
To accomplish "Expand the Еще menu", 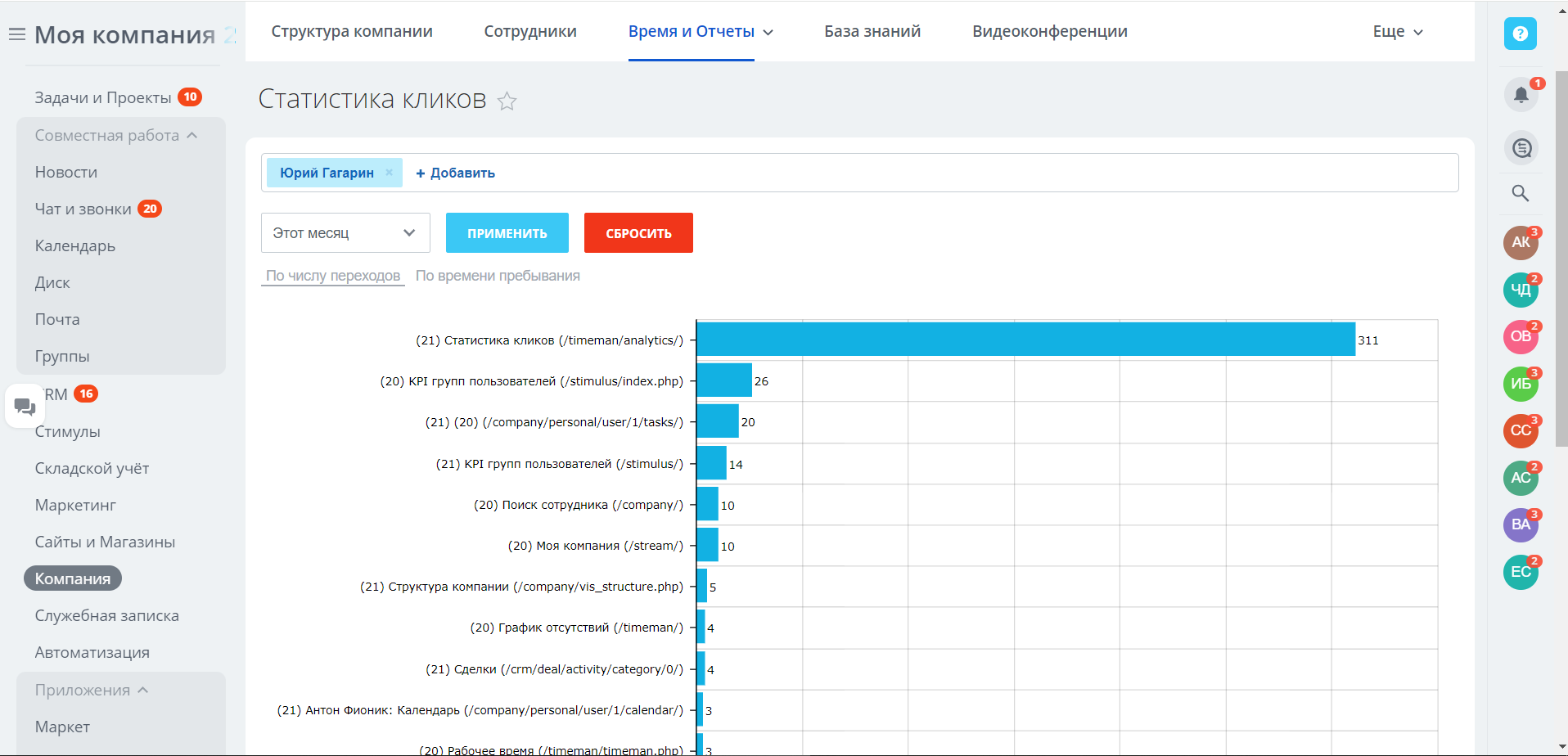I will click(x=1398, y=32).
